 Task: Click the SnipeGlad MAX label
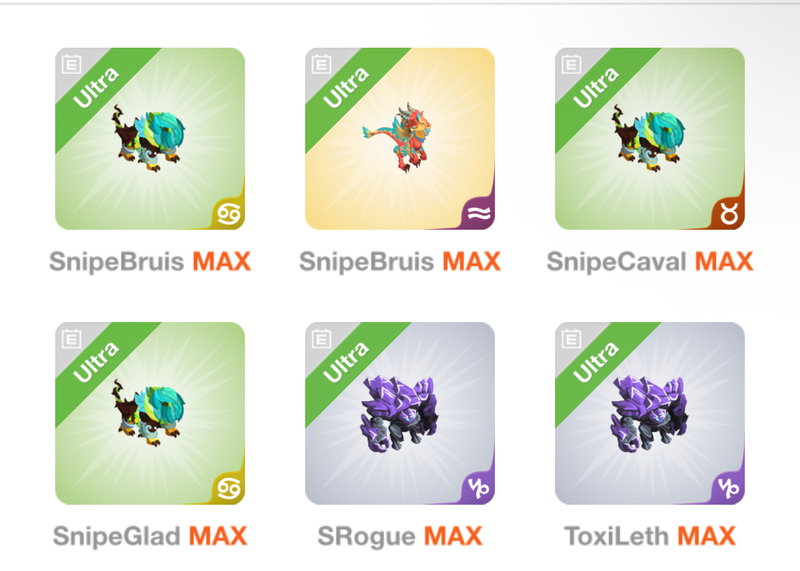tap(150, 536)
